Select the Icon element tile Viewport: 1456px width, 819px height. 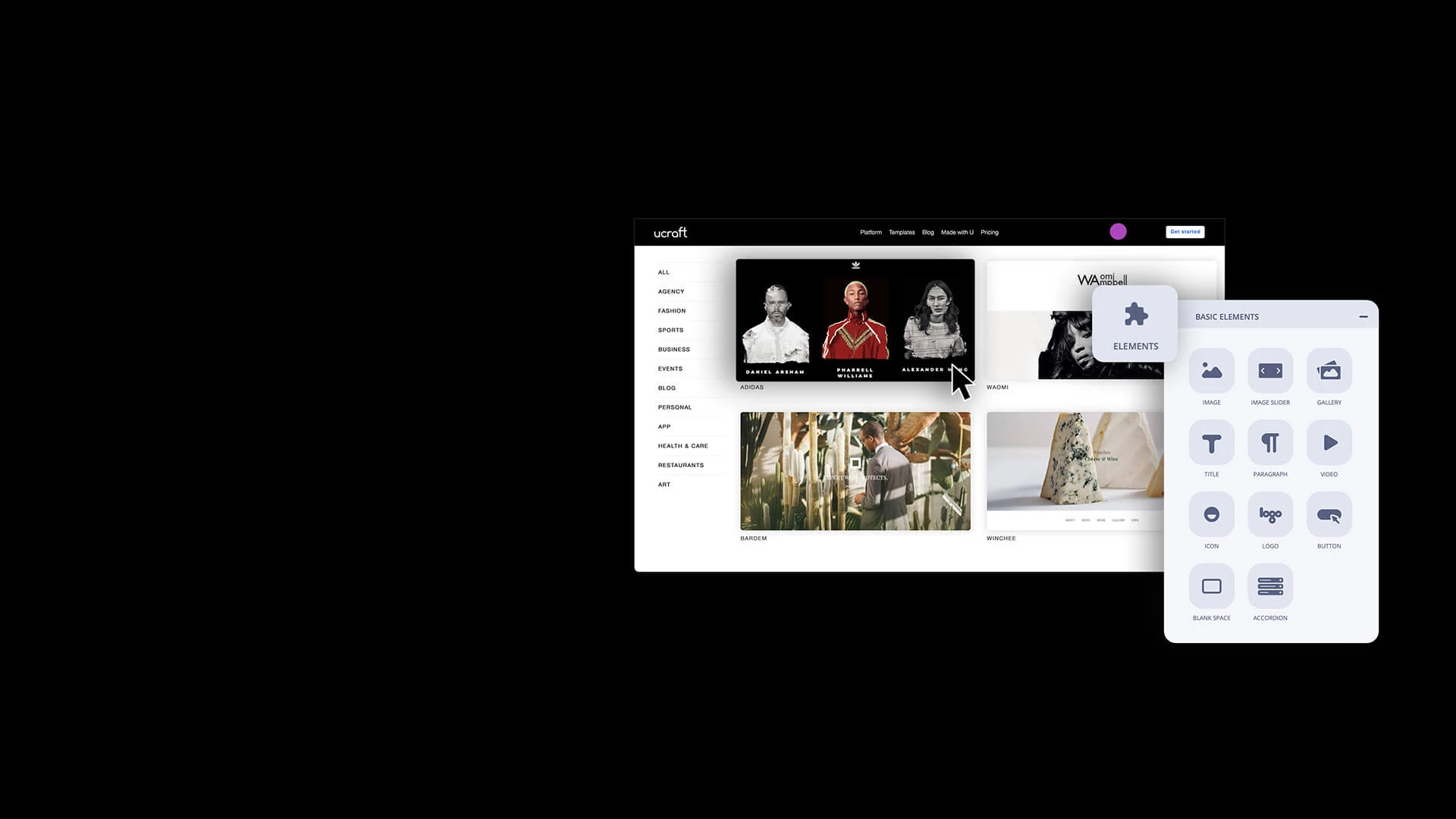1211,515
